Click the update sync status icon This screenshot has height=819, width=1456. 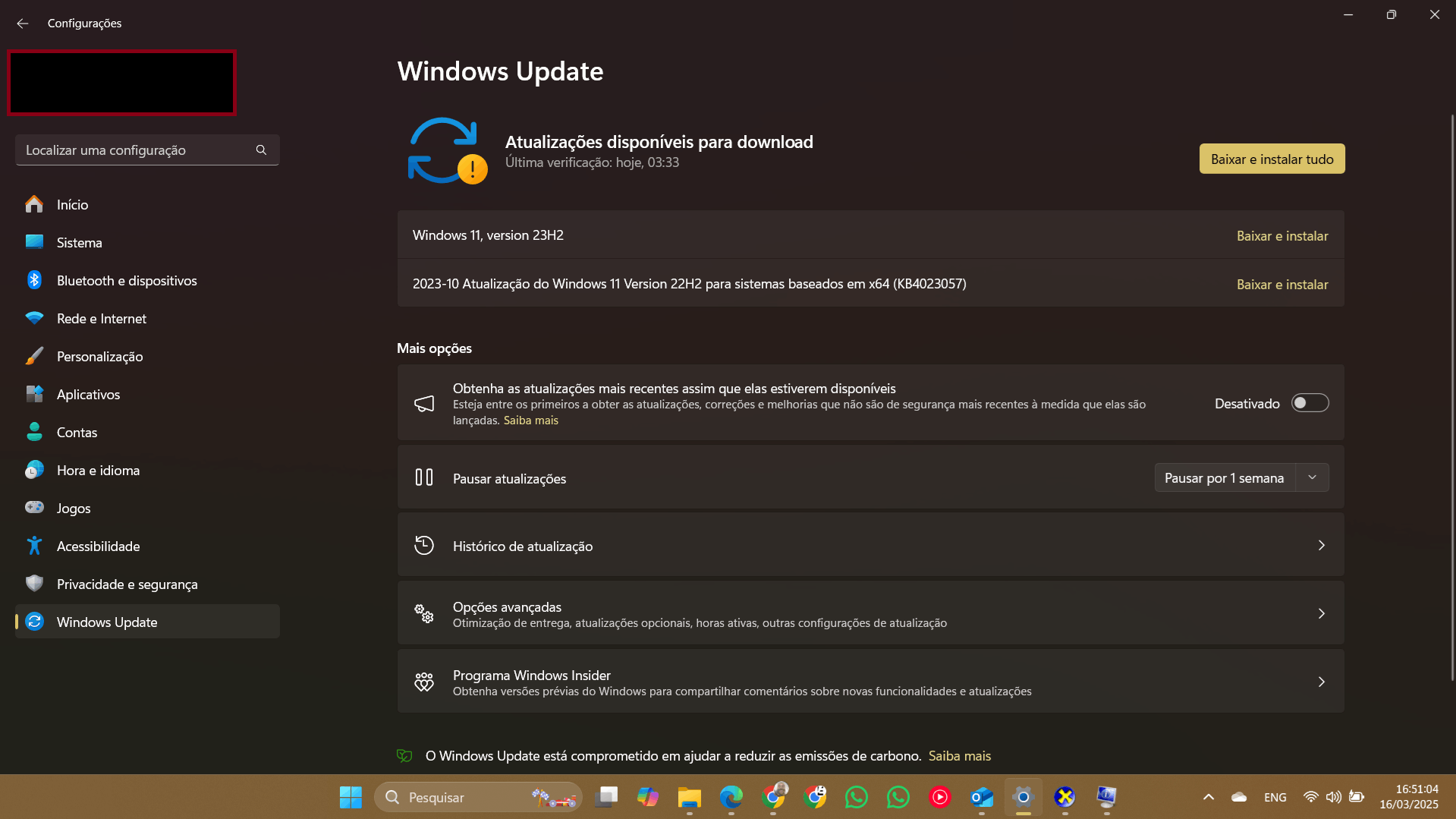447,150
